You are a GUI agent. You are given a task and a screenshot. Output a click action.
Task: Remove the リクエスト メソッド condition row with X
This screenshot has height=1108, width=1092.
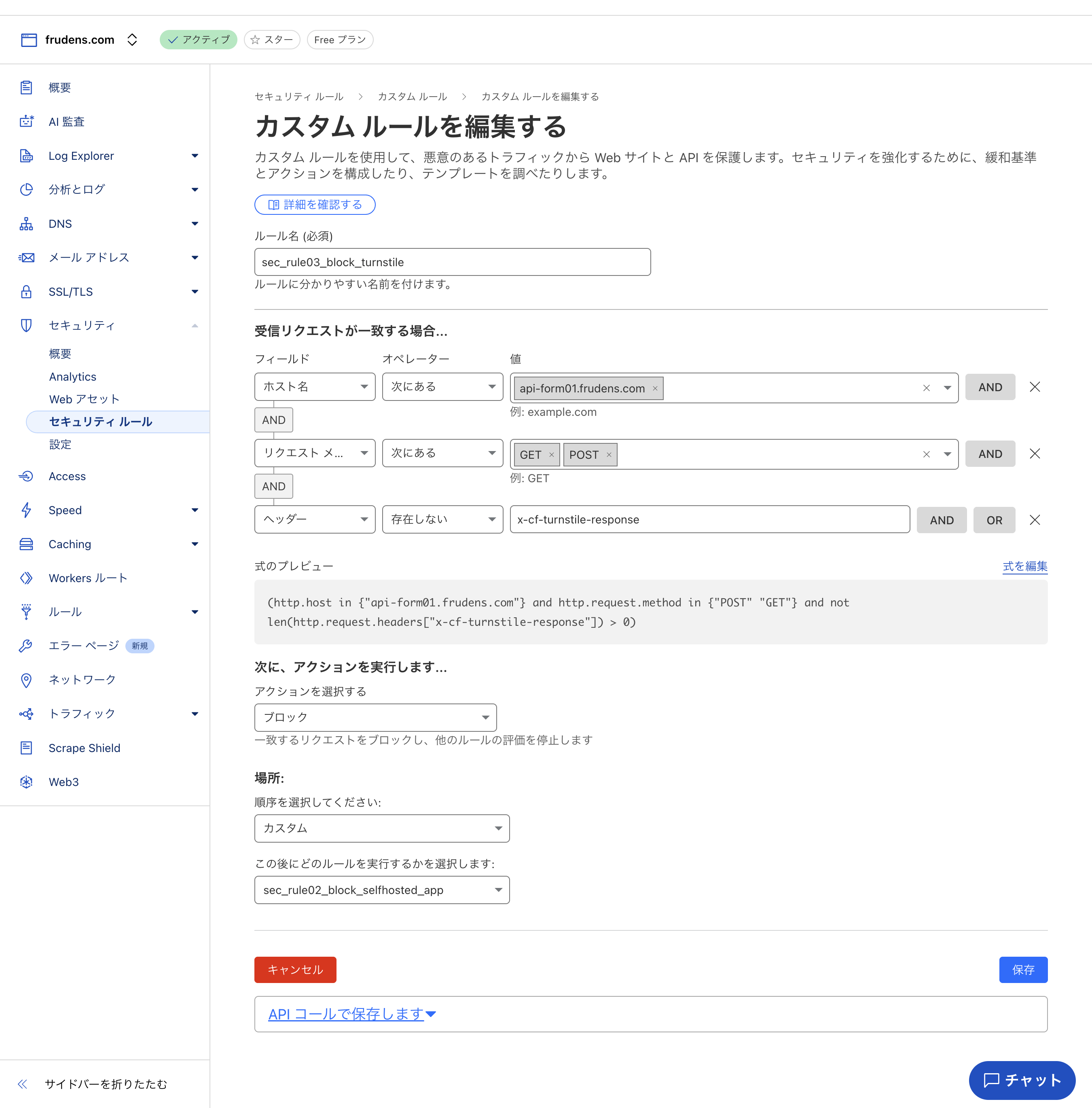pyautogui.click(x=1034, y=453)
